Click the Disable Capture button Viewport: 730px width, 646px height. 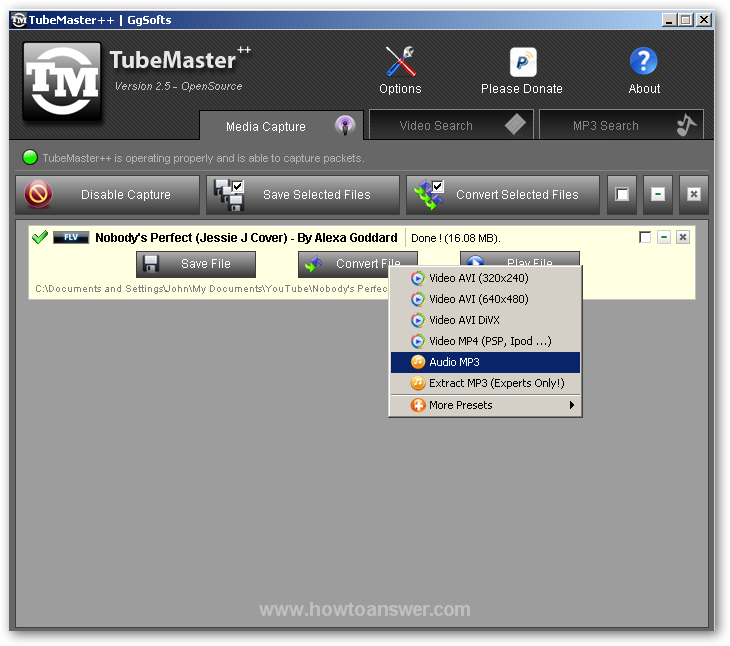[x=108, y=195]
